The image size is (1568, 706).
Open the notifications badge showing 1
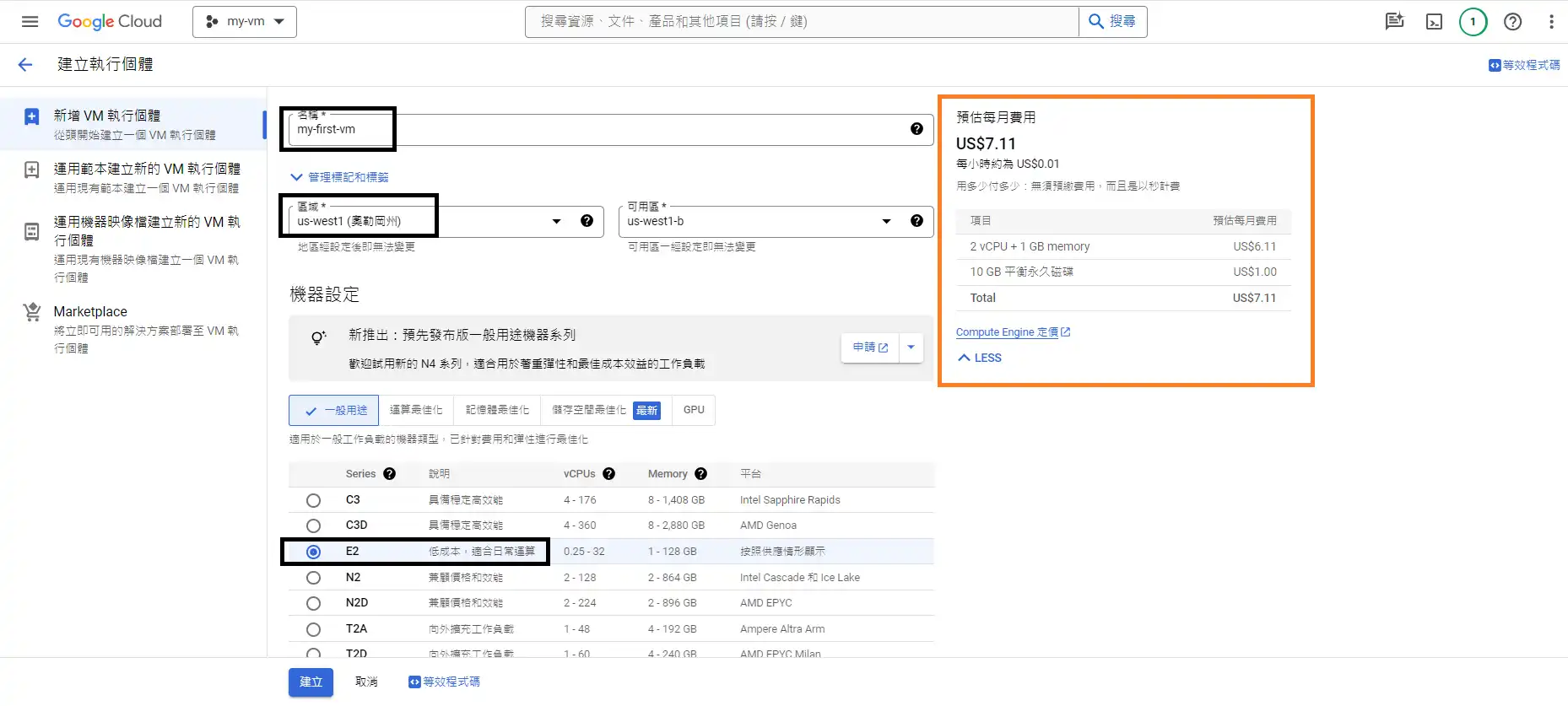point(1473,22)
